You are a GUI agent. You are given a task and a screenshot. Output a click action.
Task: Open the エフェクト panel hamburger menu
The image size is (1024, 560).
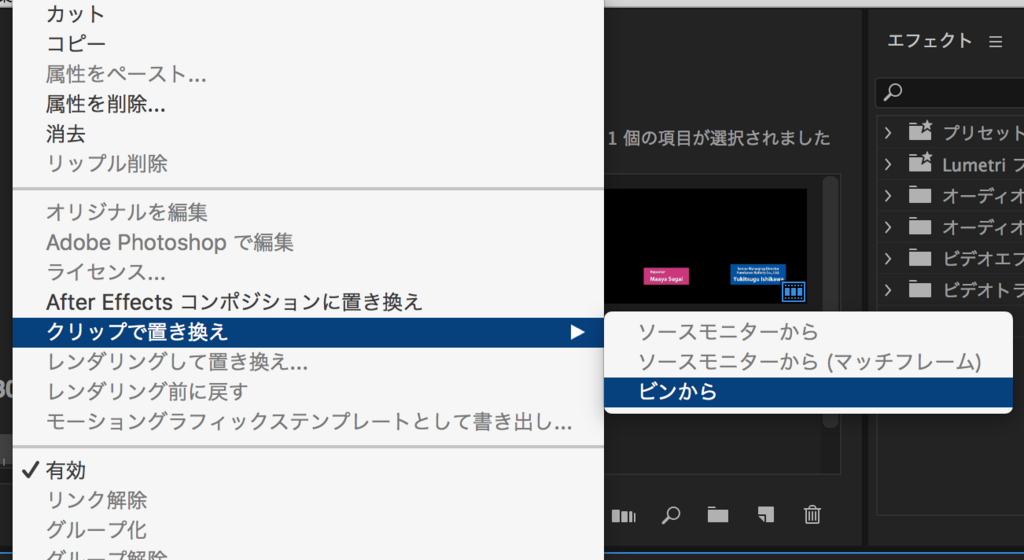coord(995,42)
